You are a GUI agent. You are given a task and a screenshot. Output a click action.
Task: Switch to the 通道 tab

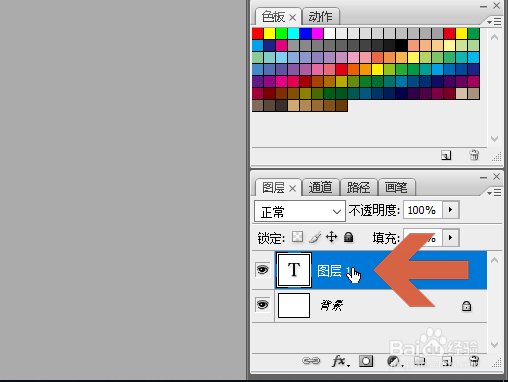point(320,187)
